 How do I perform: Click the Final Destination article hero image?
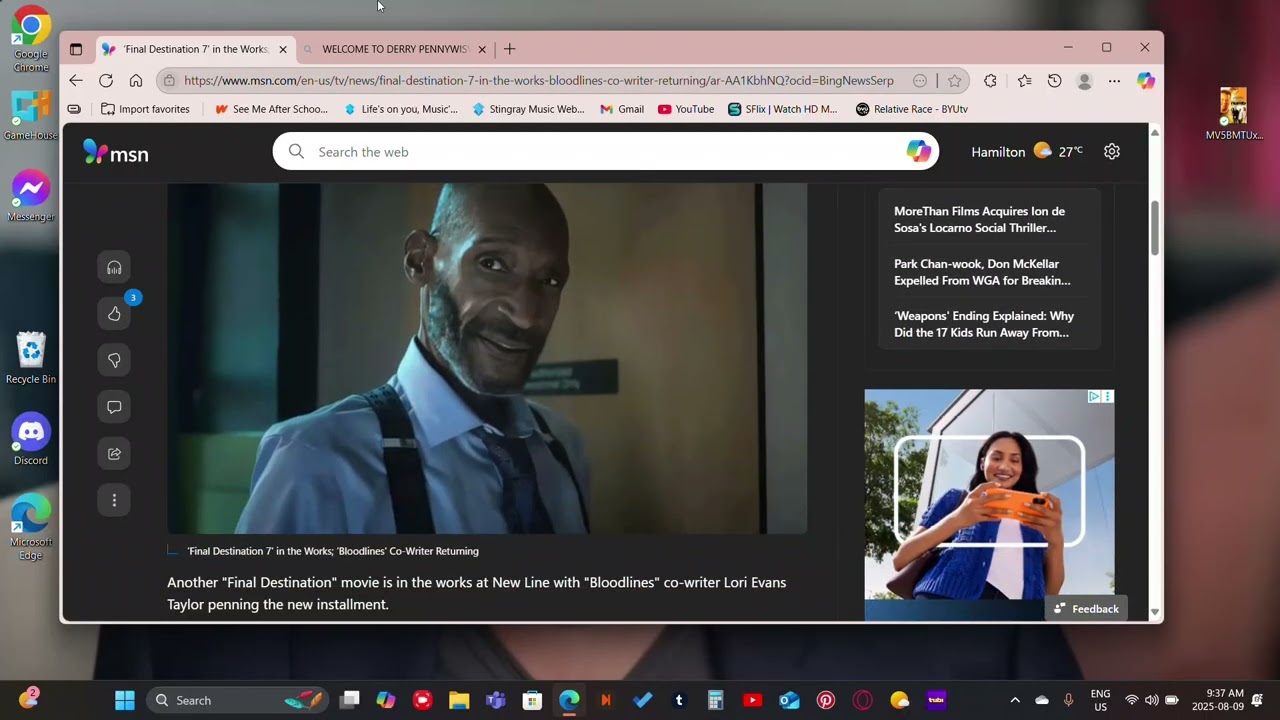(x=487, y=358)
